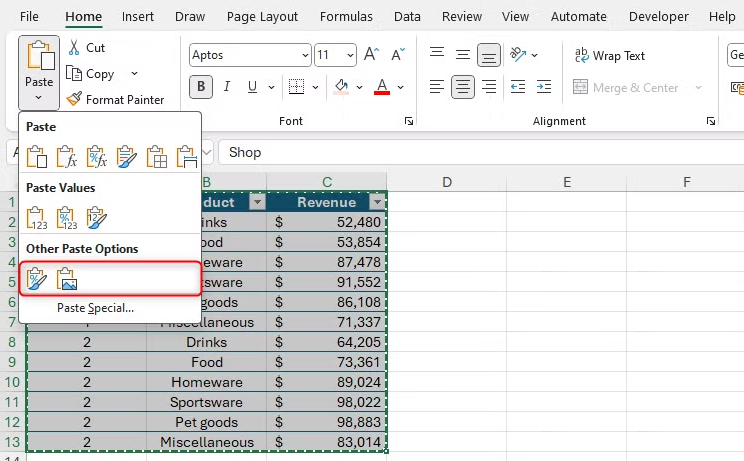Image resolution: width=744 pixels, height=461 pixels.
Task: Center text horizontally
Action: (463, 87)
